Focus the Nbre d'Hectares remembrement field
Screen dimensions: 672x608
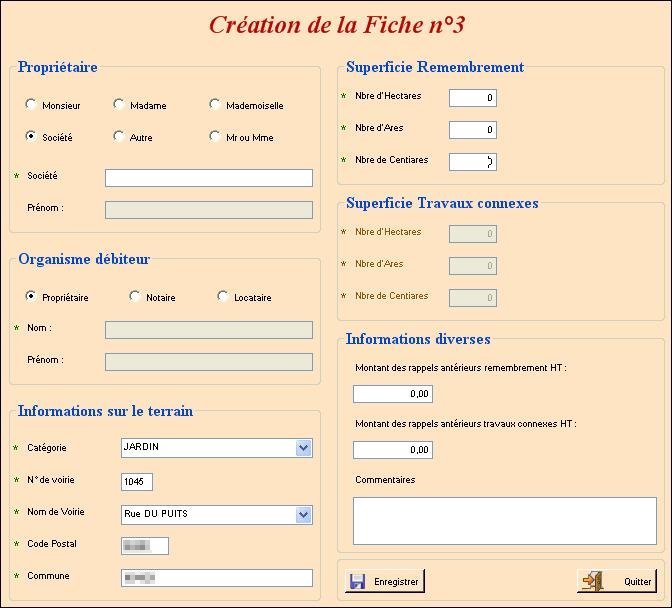472,98
